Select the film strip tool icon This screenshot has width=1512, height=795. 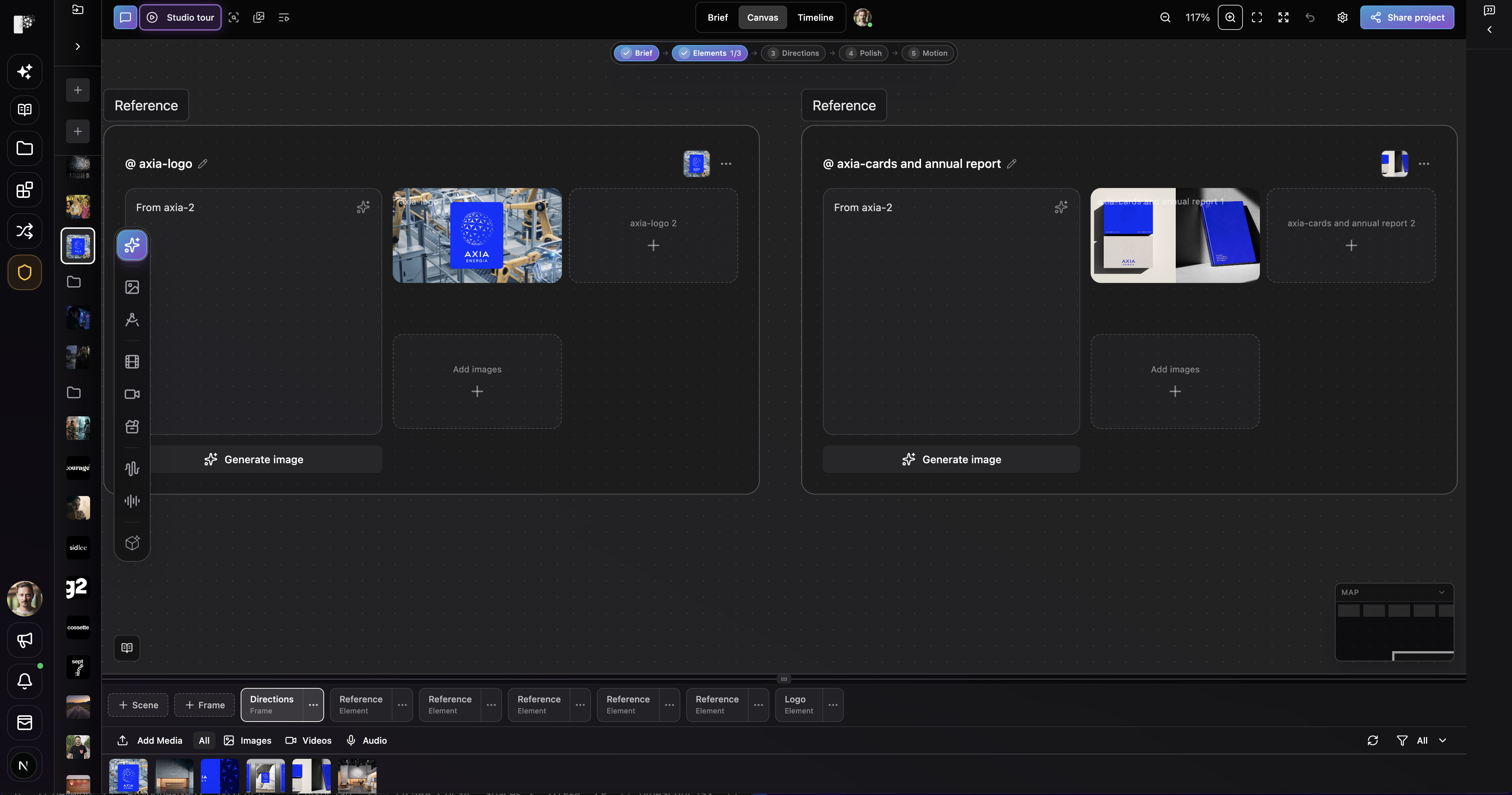point(132,361)
